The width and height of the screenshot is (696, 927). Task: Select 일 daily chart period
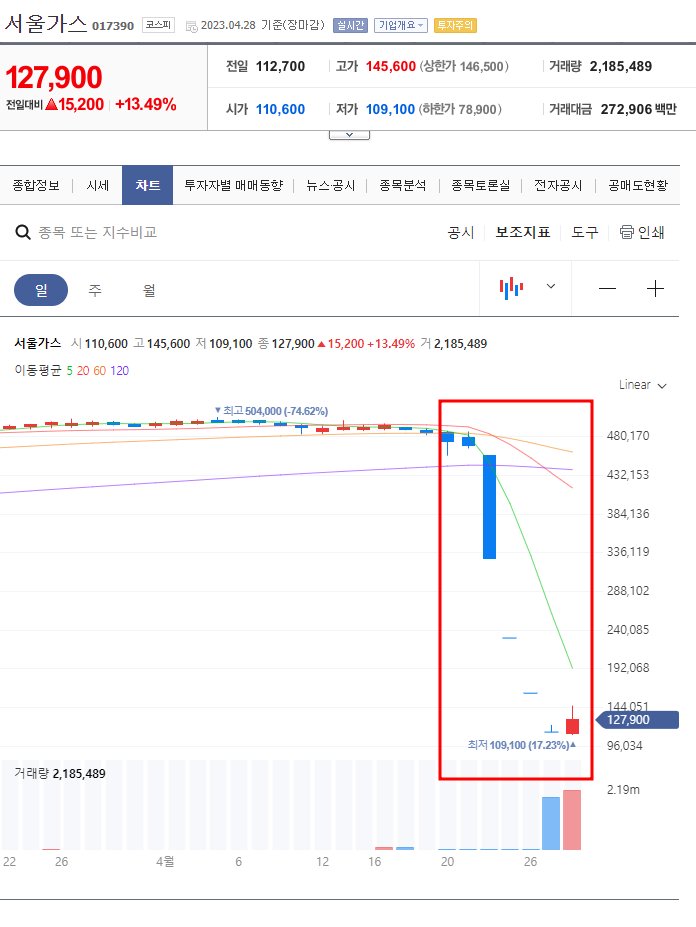point(41,290)
